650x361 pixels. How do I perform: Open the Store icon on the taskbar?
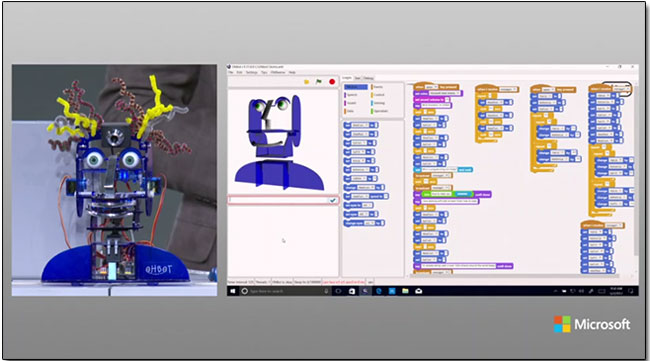tap(352, 291)
